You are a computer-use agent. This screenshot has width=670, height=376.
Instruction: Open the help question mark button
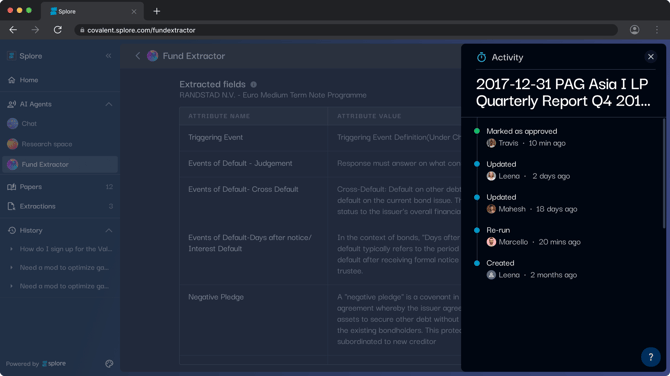pos(650,357)
